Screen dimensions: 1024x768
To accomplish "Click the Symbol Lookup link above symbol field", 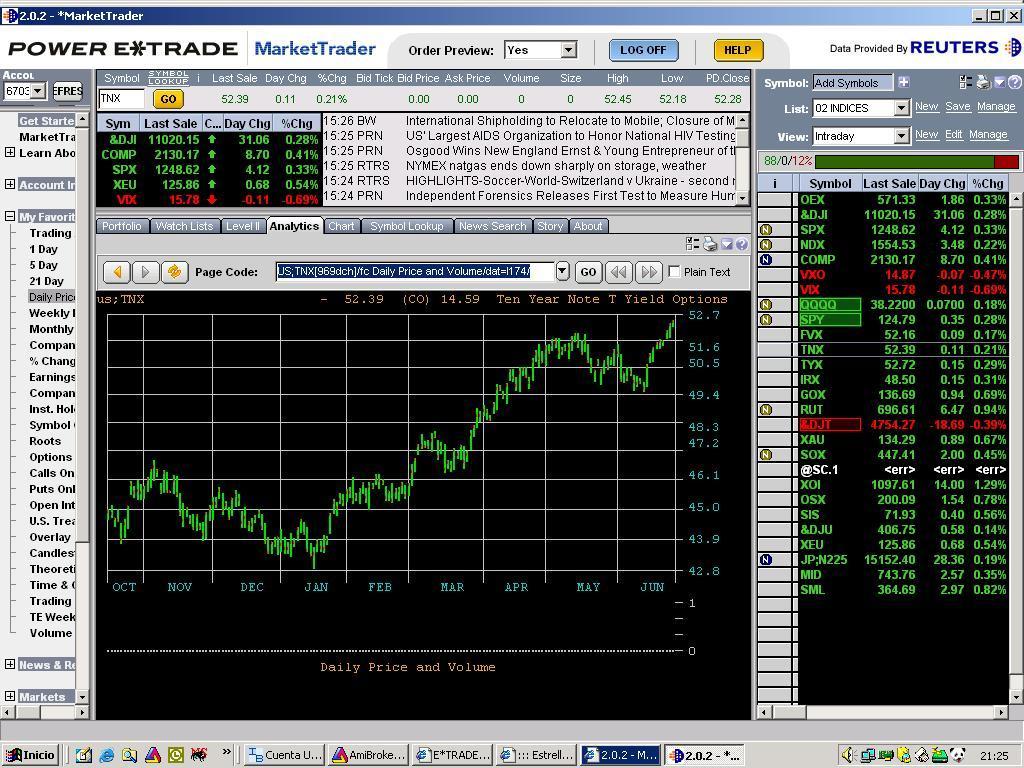I will pos(168,78).
